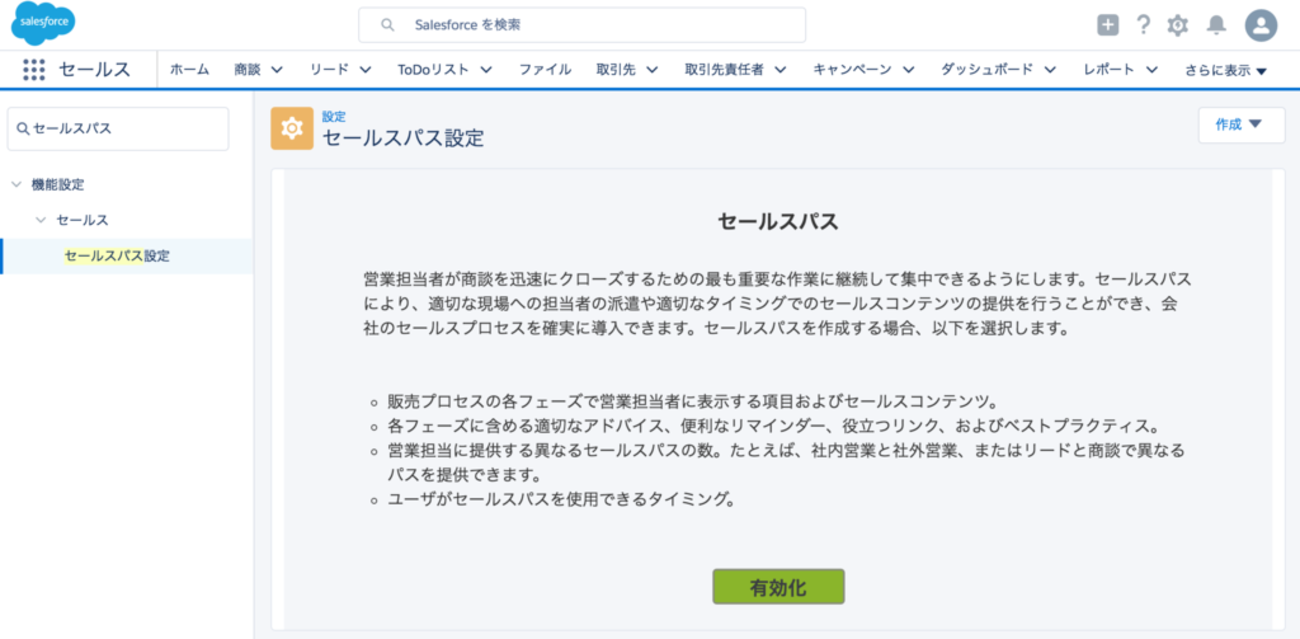The image size is (1300, 639).
Task: Open the ファイル tab
Action: pos(545,69)
